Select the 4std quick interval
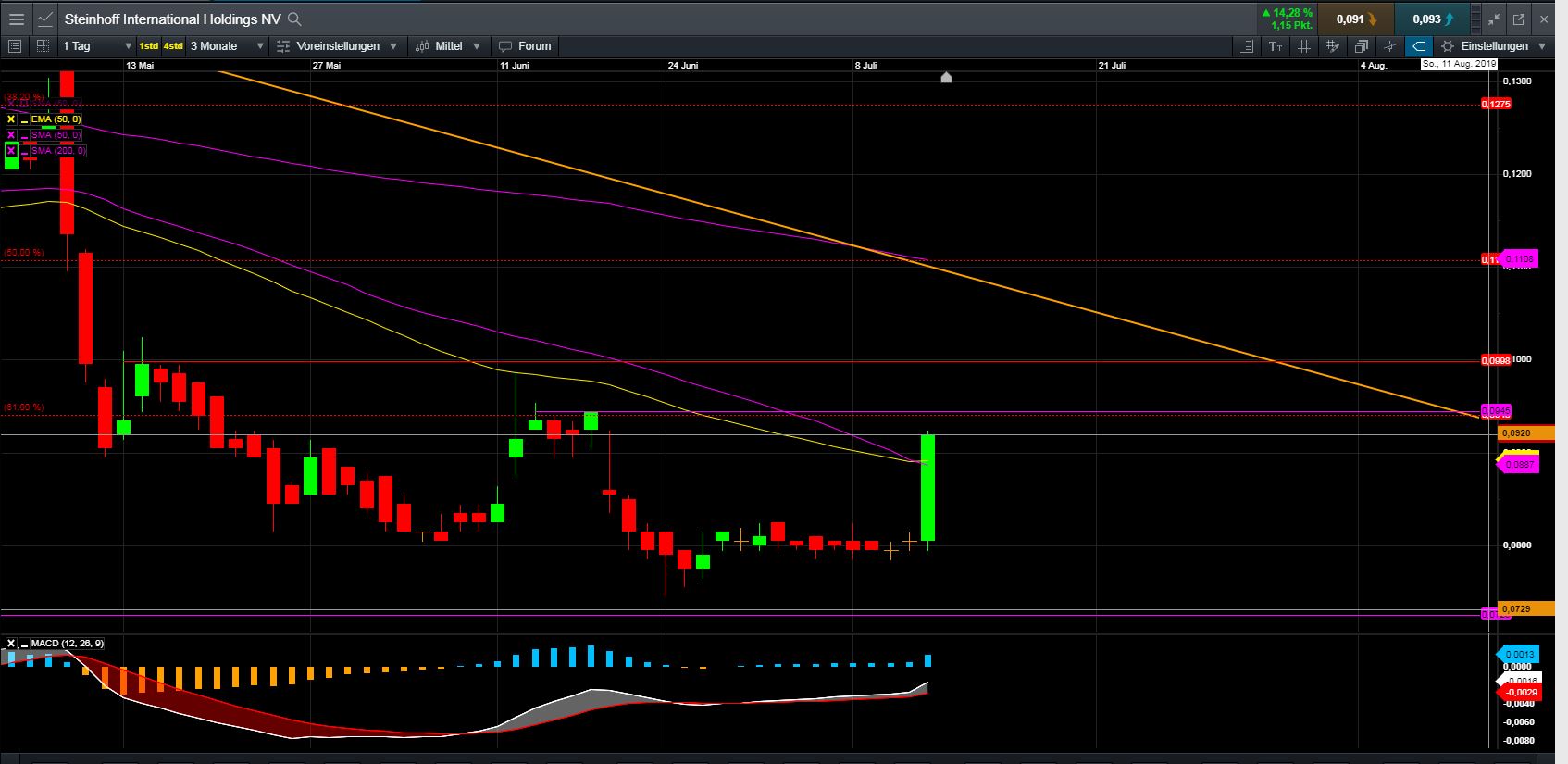The image size is (1568, 764). point(173,45)
